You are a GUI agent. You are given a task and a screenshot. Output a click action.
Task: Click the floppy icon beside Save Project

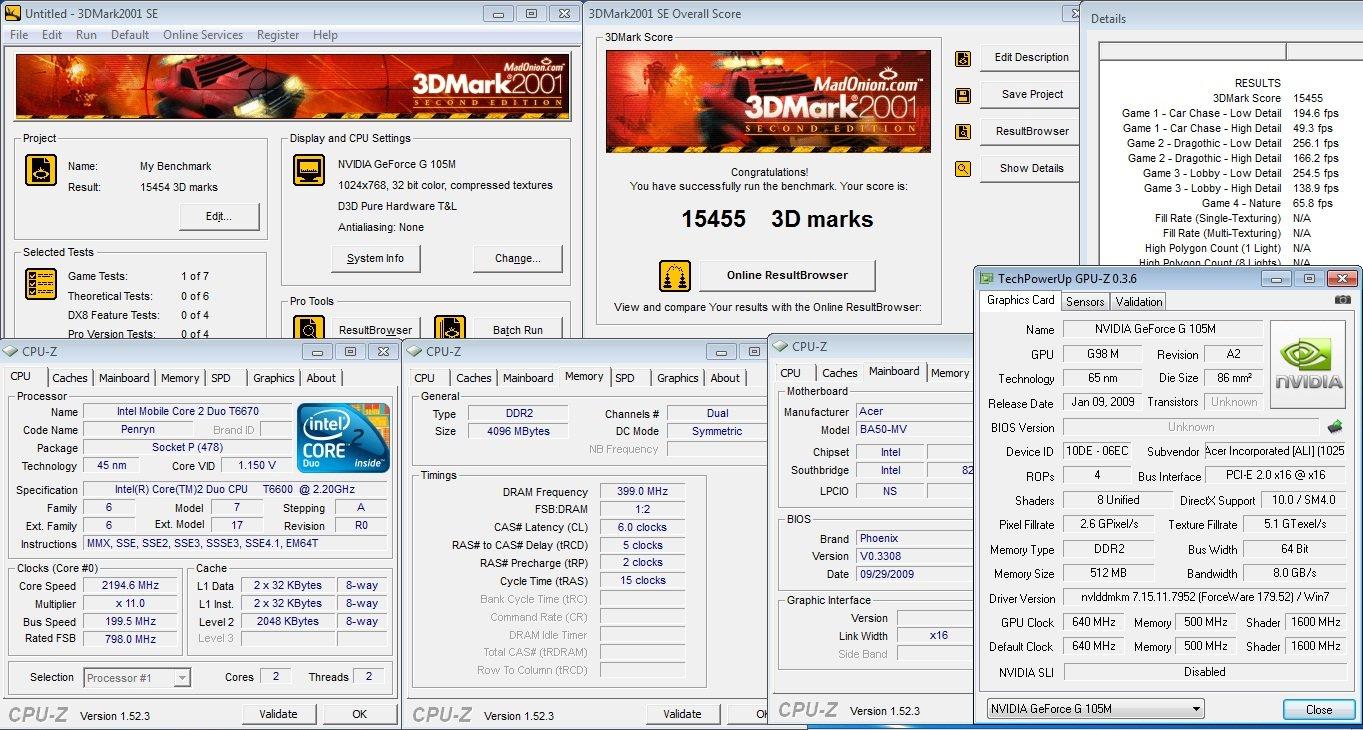[962, 96]
